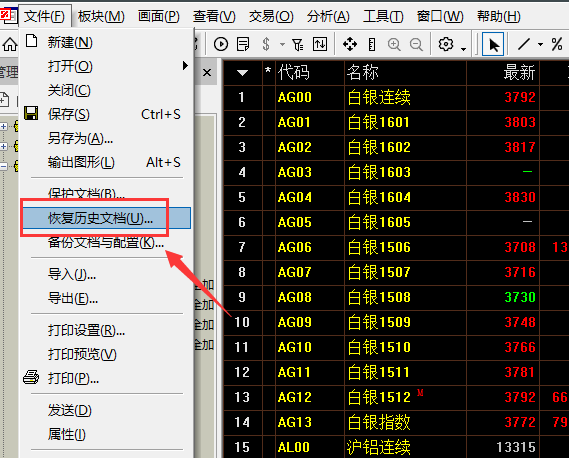Select the 白银1508 row
This screenshot has height=458, width=569.
[x=396, y=297]
